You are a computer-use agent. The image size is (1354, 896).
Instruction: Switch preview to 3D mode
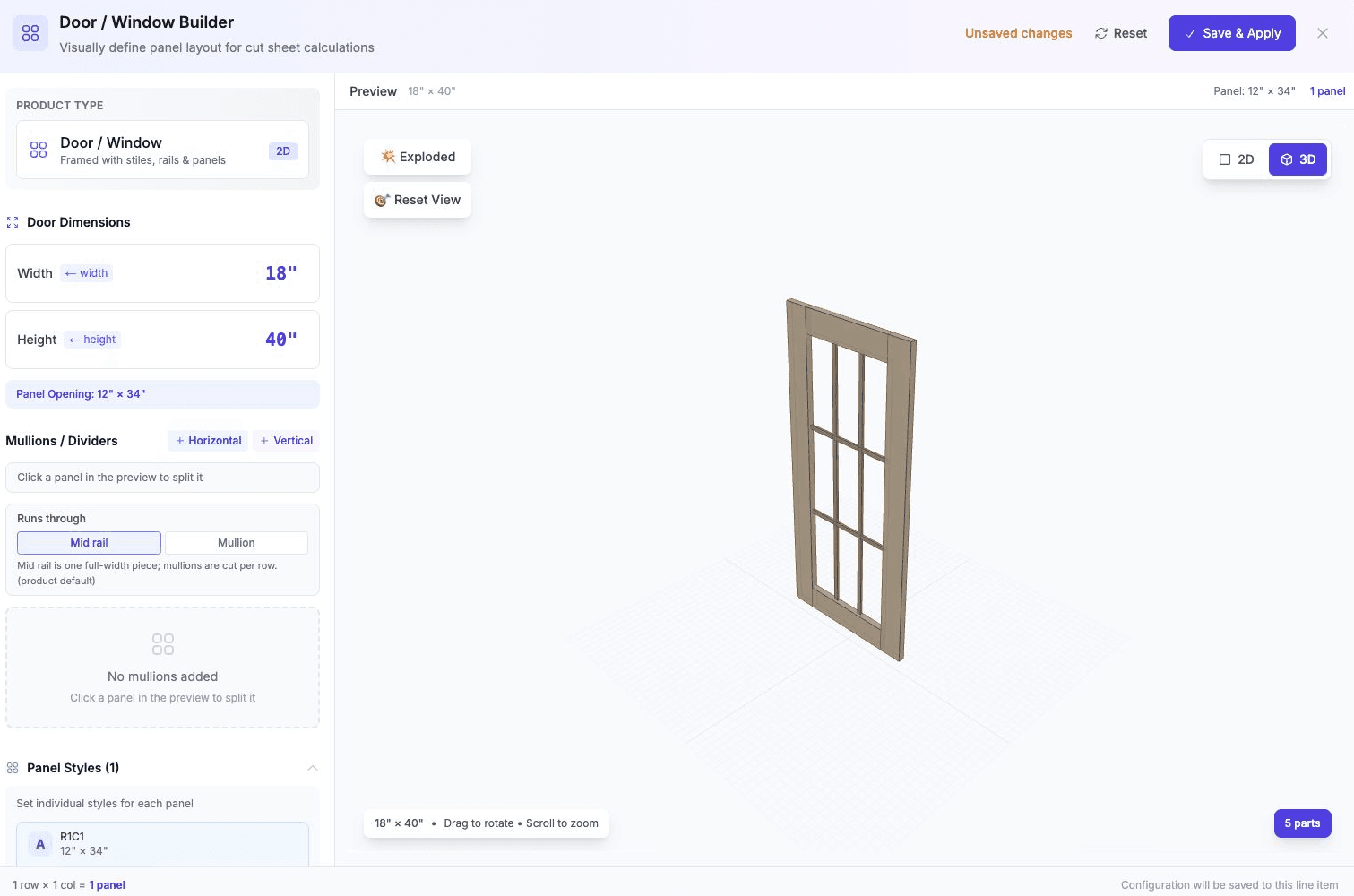[1298, 159]
